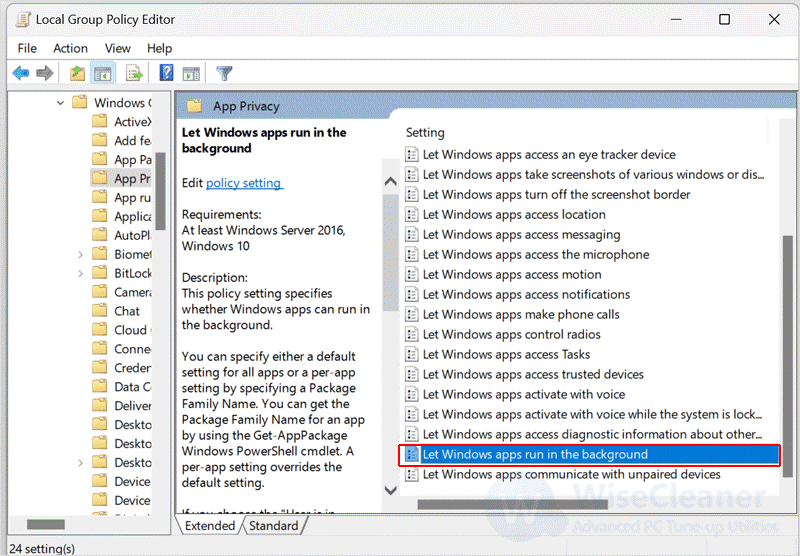The height and width of the screenshot is (556, 800).
Task: Click description pane scroll down arrow
Action: 391,491
